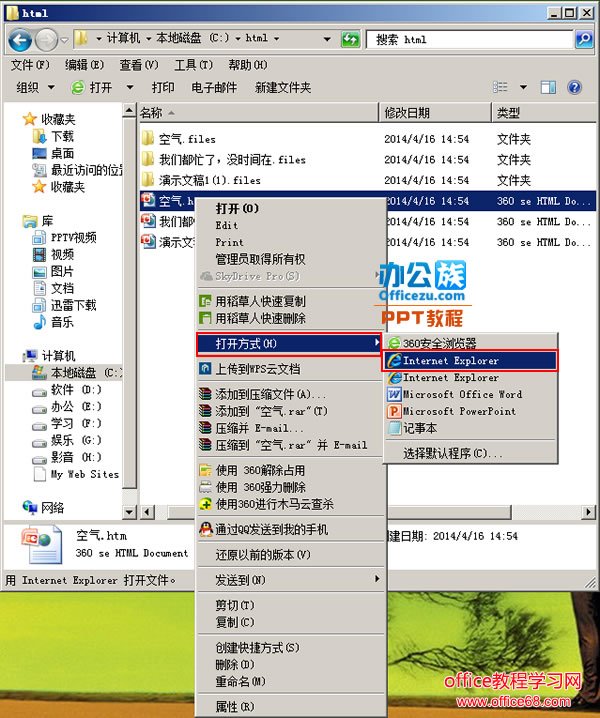Expand the 打开方式(H) submenu

point(289,343)
